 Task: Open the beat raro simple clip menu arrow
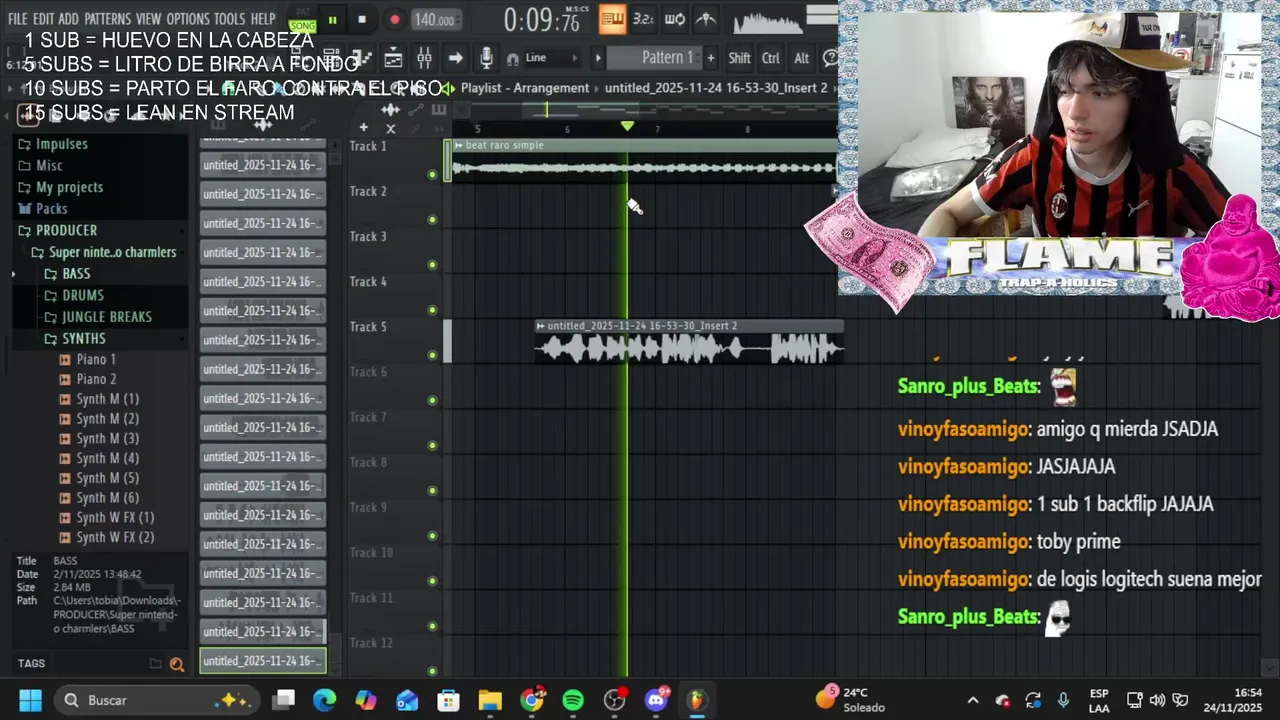click(x=458, y=145)
